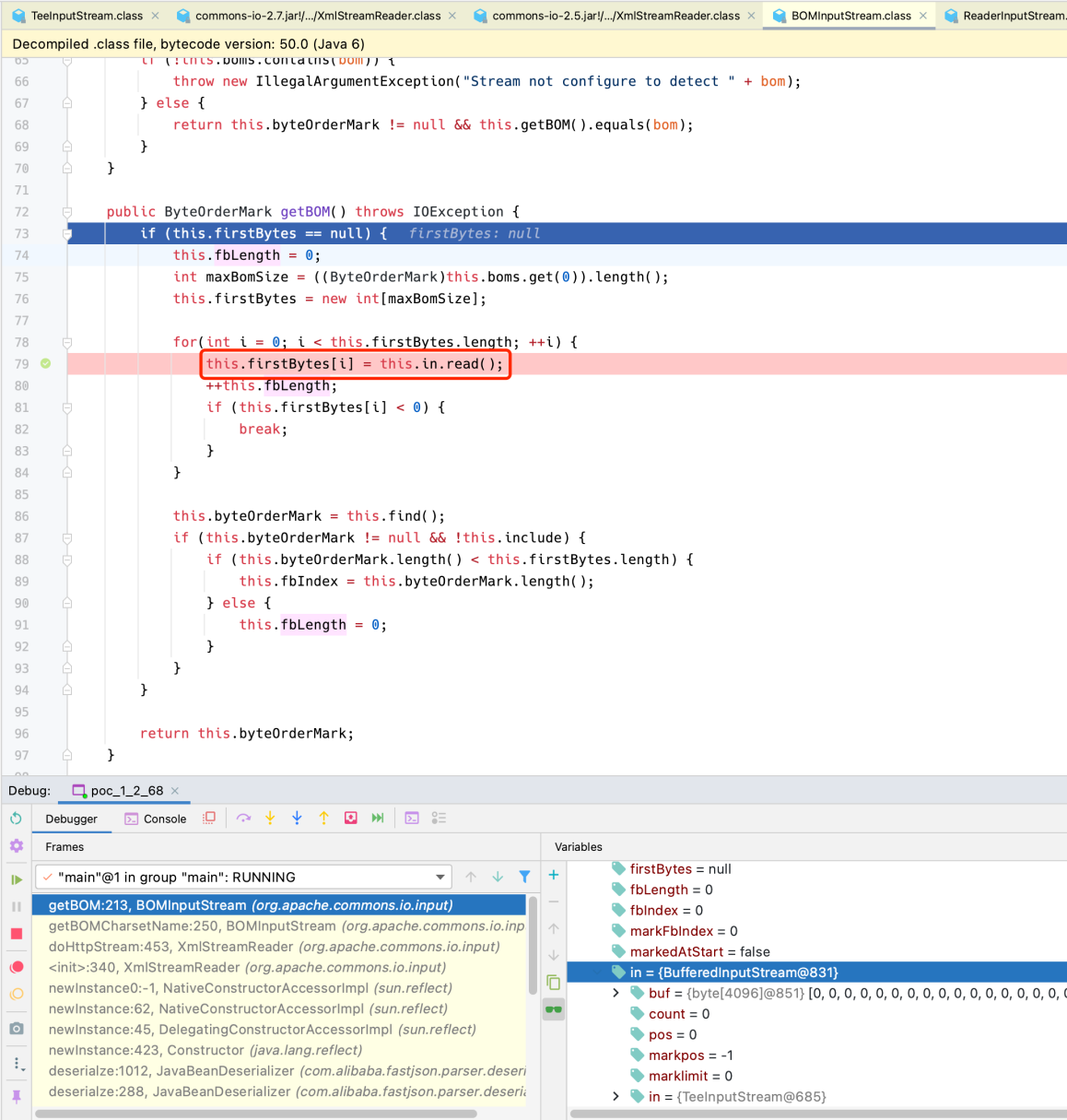
Task: Pause the program in the debug sidebar
Action: pyautogui.click(x=16, y=907)
